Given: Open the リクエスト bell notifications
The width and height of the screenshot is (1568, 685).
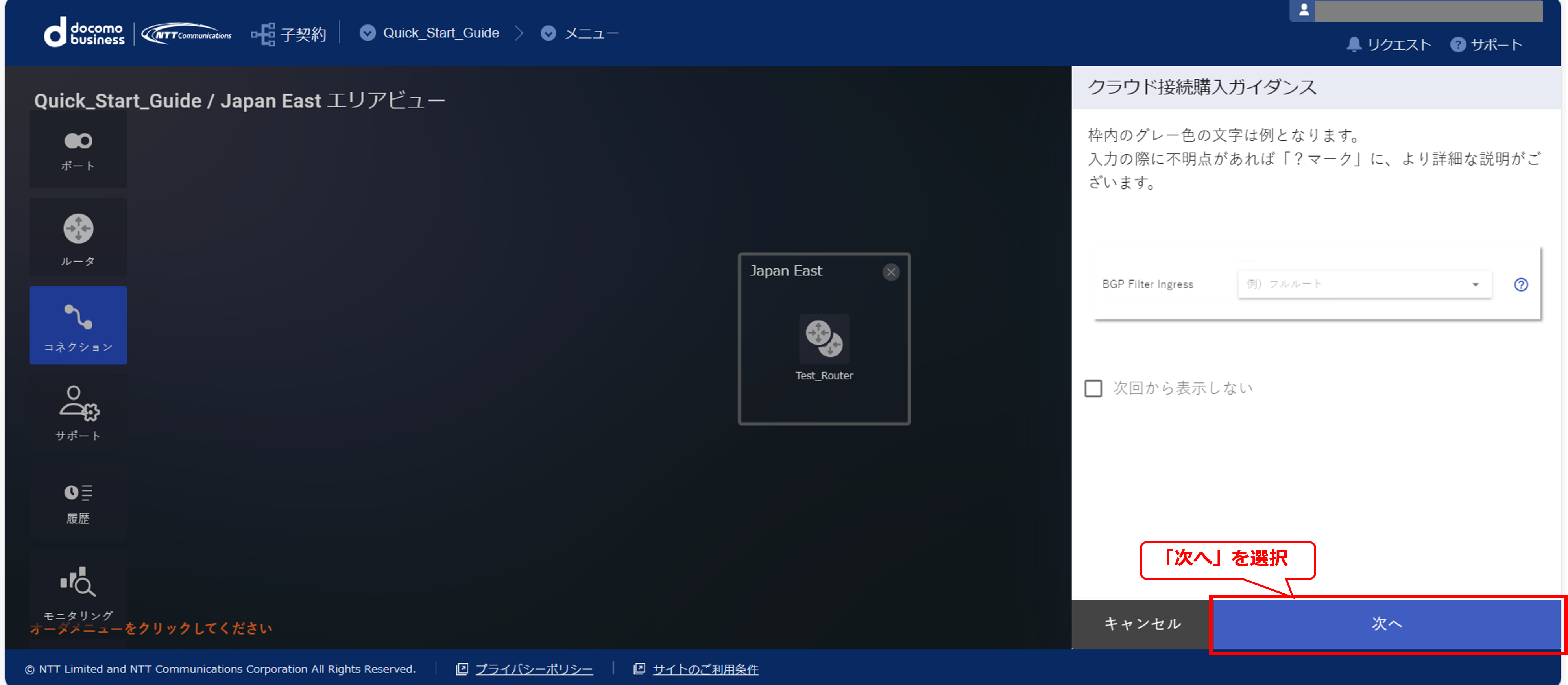Looking at the screenshot, I should coord(1389,44).
